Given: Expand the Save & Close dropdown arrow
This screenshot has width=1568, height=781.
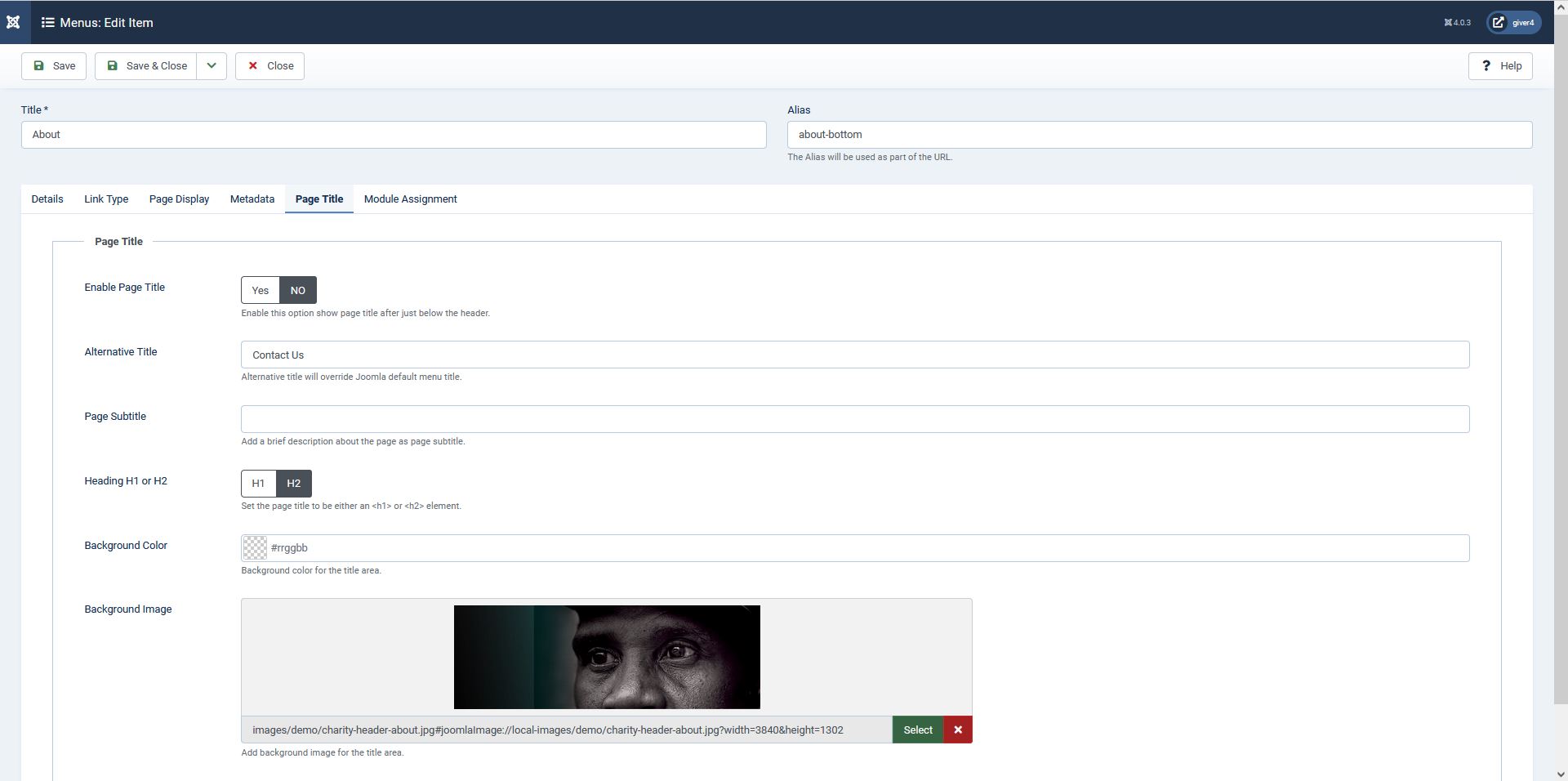Looking at the screenshot, I should pos(212,66).
